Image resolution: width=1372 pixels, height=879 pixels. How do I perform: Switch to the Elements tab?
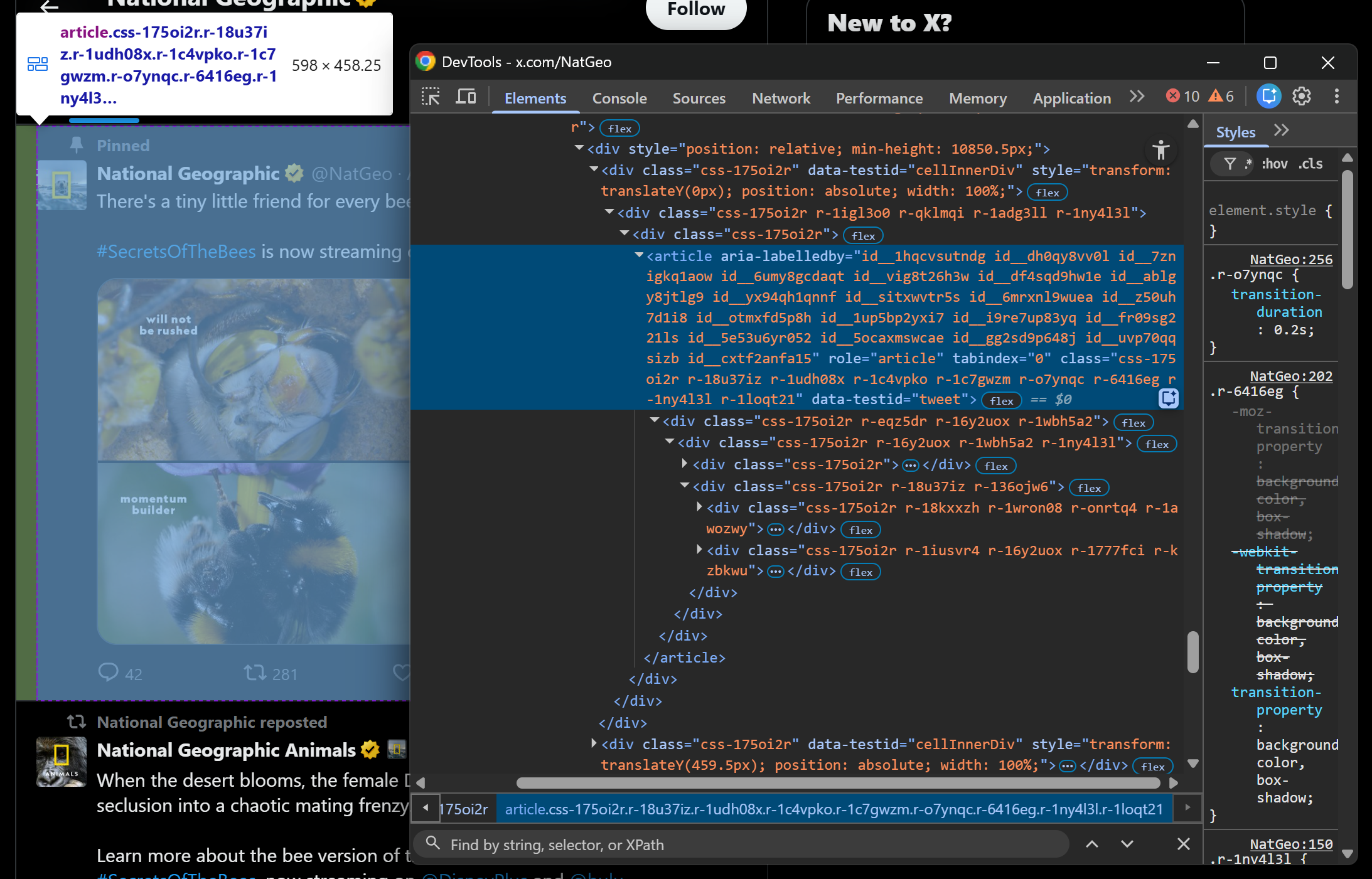[x=535, y=98]
